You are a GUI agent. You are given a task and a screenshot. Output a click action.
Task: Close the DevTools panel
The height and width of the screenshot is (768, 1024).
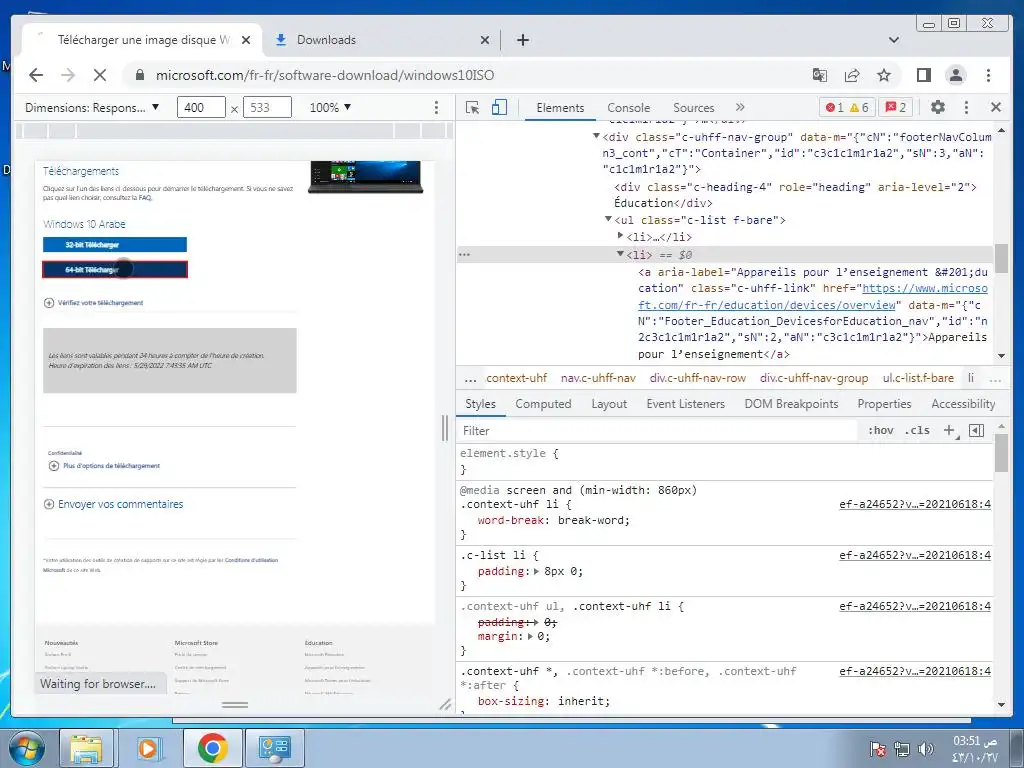pos(996,107)
